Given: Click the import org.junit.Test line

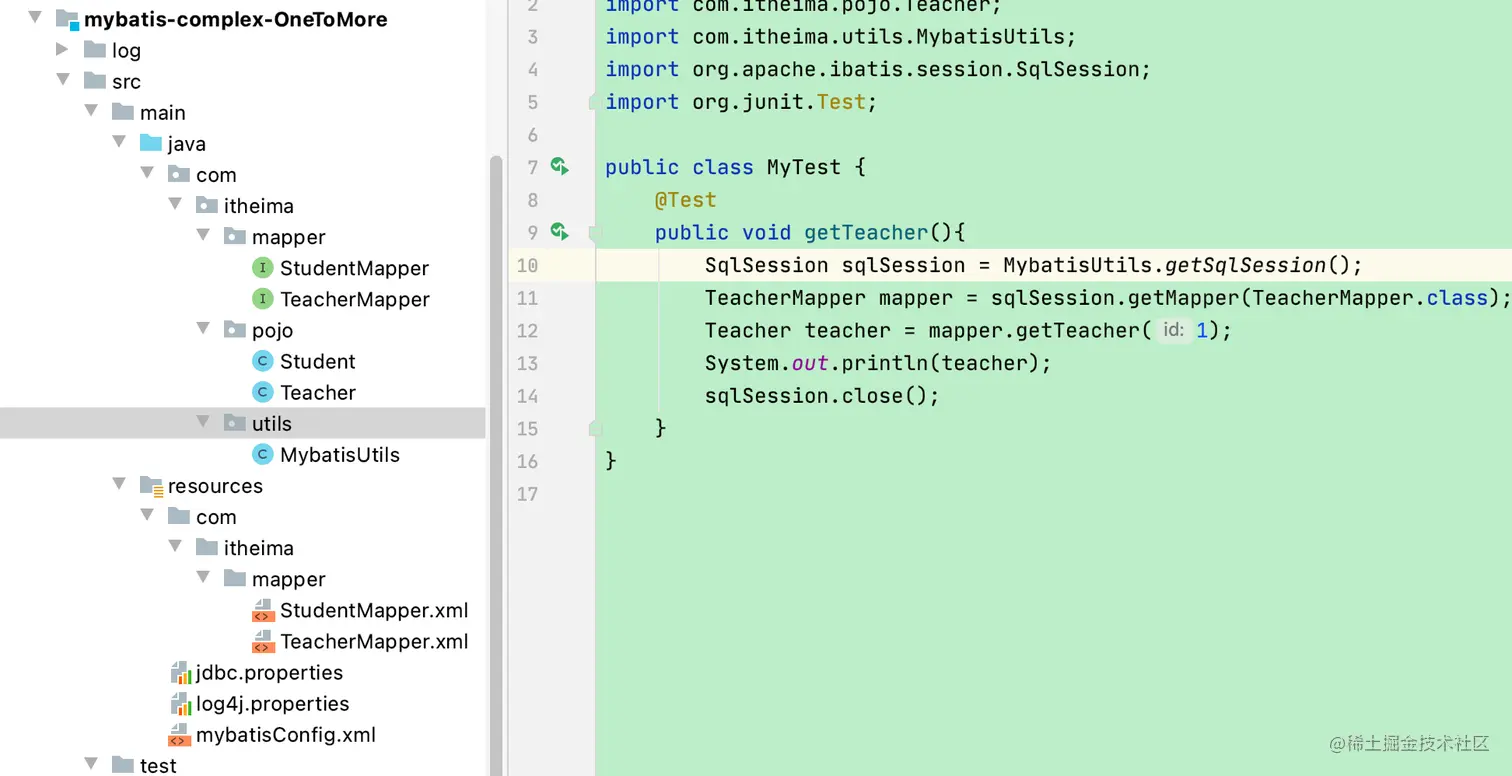Looking at the screenshot, I should (741, 102).
